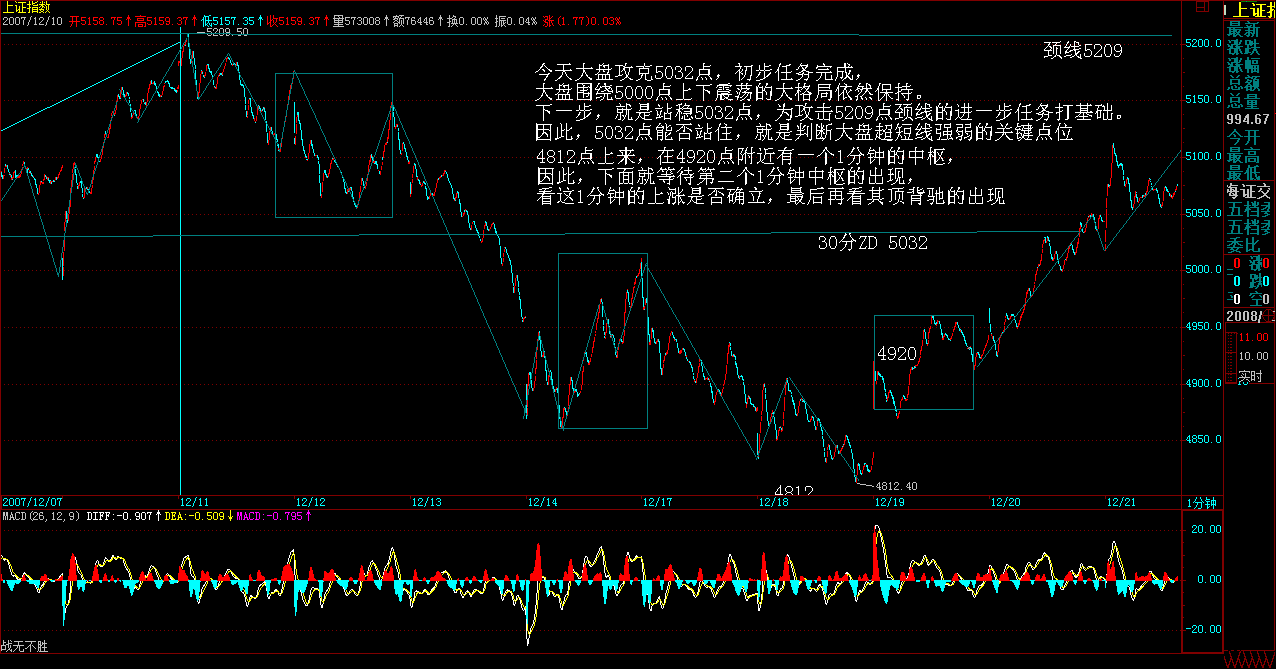Viewport: 1276px width, 669px height.
Task: Select the 颈线5209 neckline annotation
Action: coord(1082,51)
